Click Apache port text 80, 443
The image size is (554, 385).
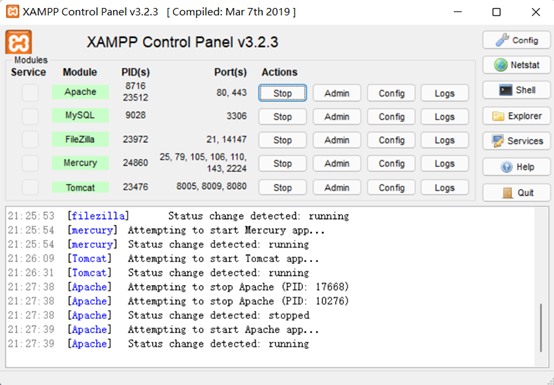pyautogui.click(x=231, y=93)
